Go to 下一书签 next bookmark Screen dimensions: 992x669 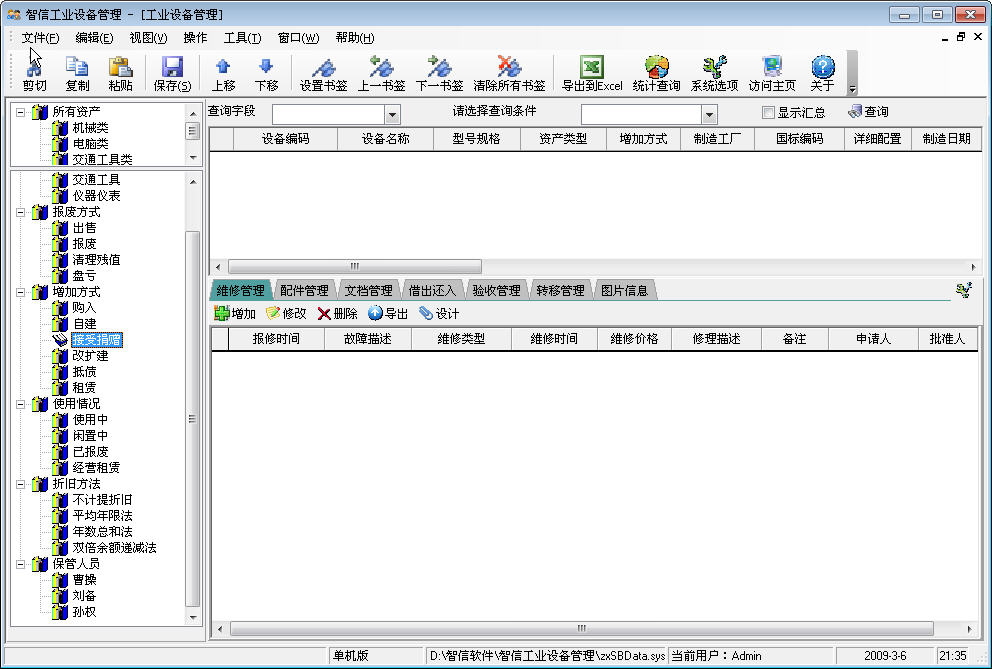tap(440, 73)
